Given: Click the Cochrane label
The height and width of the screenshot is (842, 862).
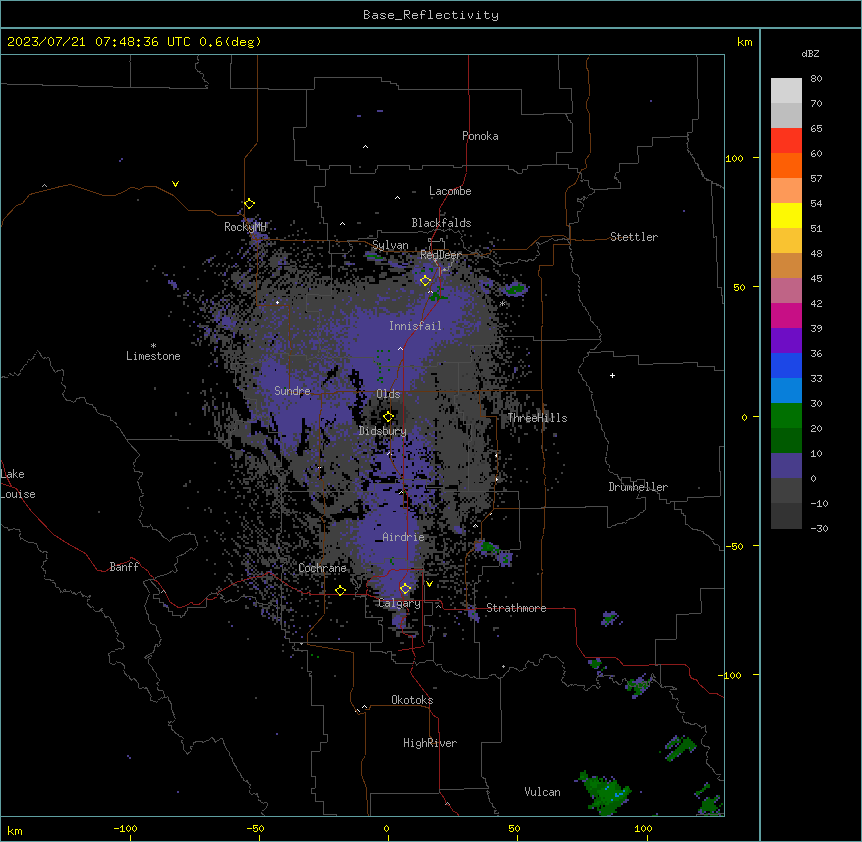Looking at the screenshot, I should (323, 568).
